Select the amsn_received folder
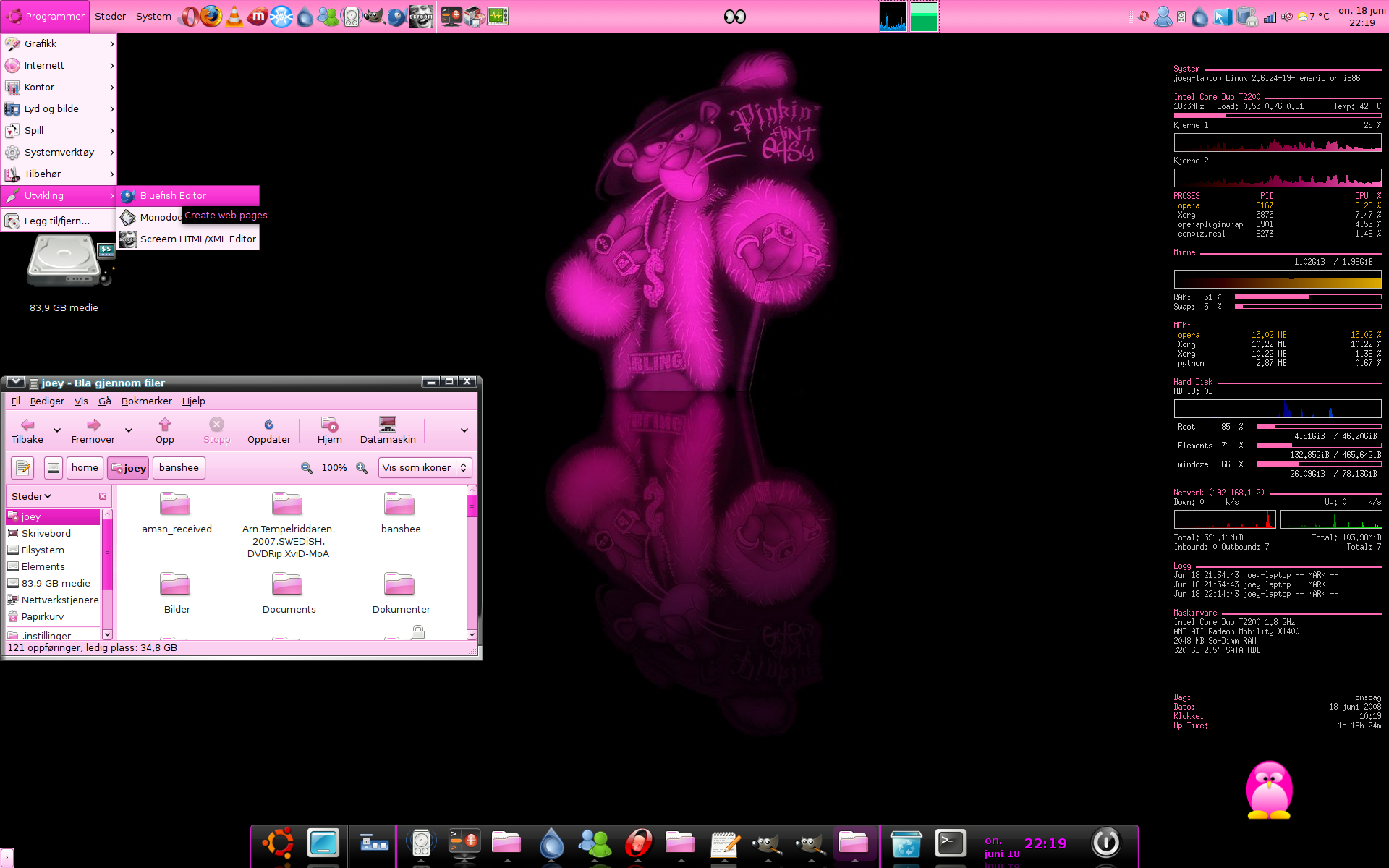 pos(177,513)
